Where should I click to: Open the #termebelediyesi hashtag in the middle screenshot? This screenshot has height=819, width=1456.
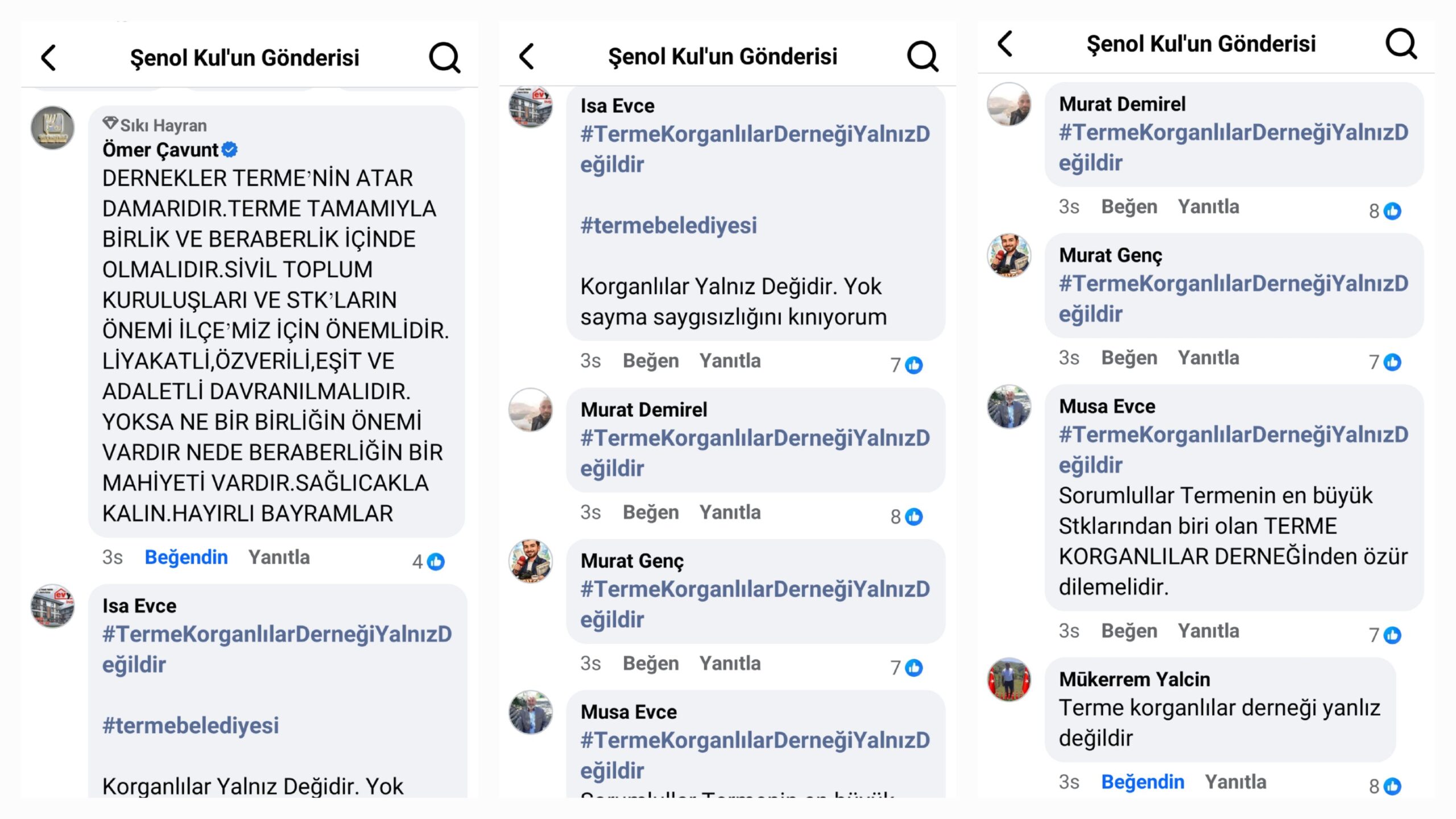pyautogui.click(x=668, y=225)
